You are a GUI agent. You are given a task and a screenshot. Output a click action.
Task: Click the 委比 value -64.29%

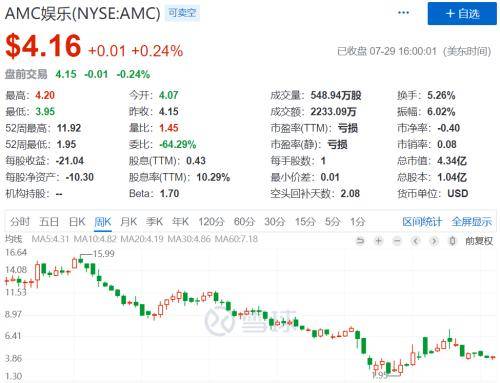pos(177,144)
